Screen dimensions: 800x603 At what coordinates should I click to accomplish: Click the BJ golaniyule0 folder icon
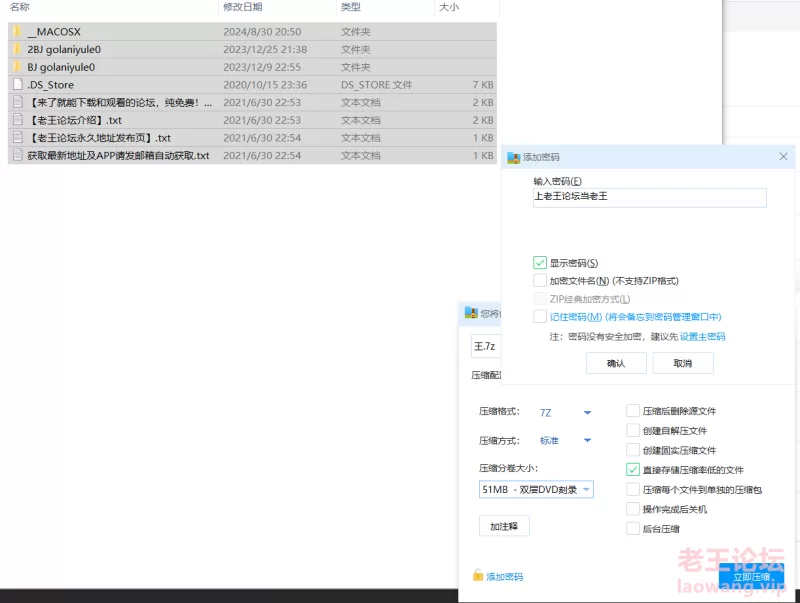tap(17, 67)
